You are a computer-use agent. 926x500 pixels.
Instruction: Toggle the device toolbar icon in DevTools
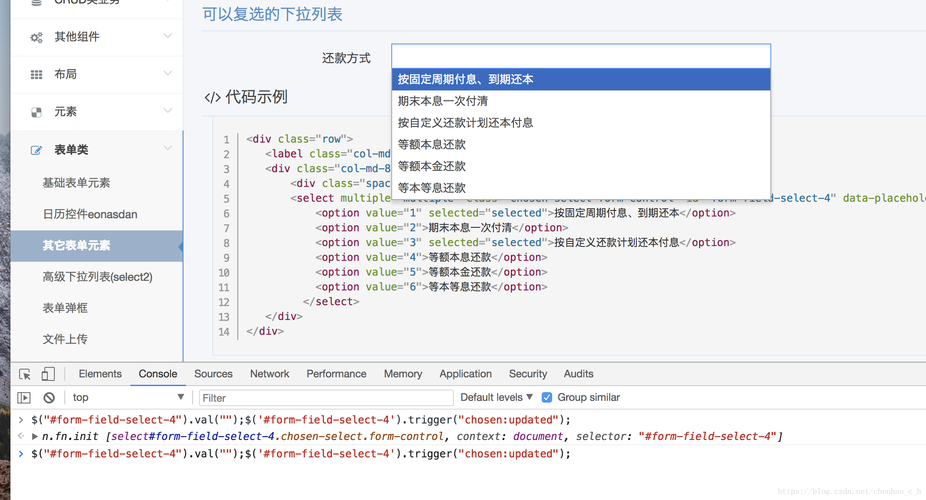point(48,374)
